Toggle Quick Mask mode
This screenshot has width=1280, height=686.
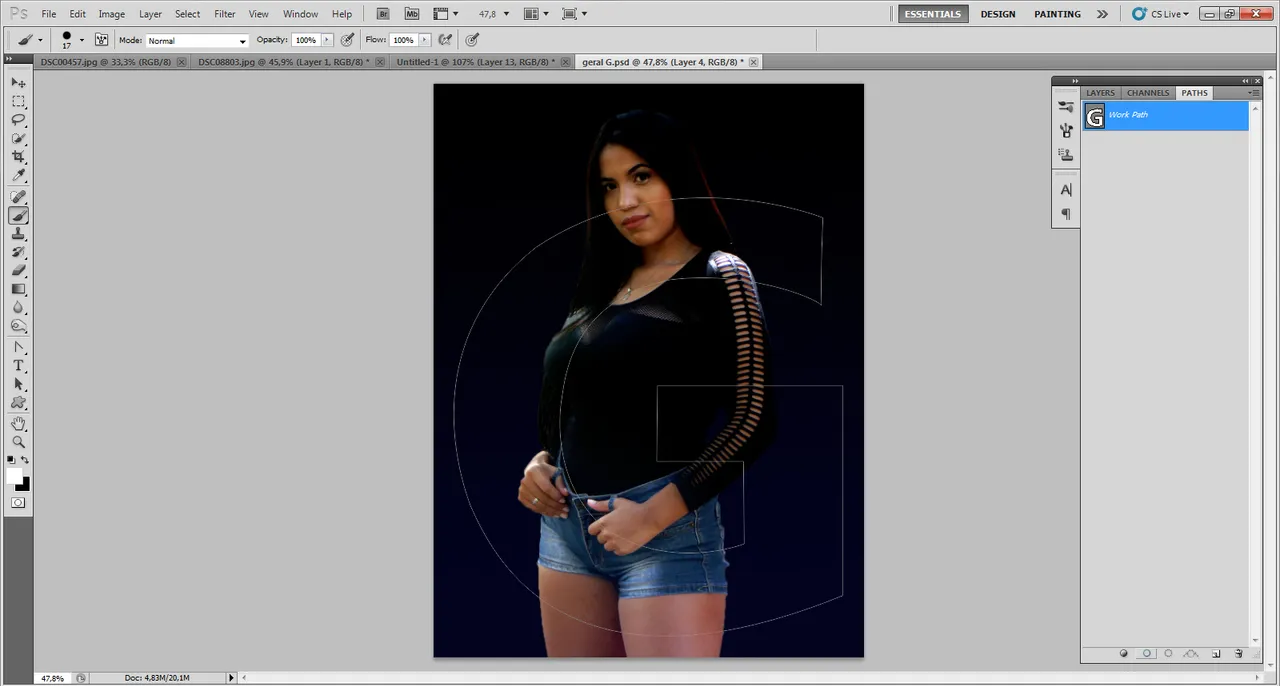coord(18,503)
